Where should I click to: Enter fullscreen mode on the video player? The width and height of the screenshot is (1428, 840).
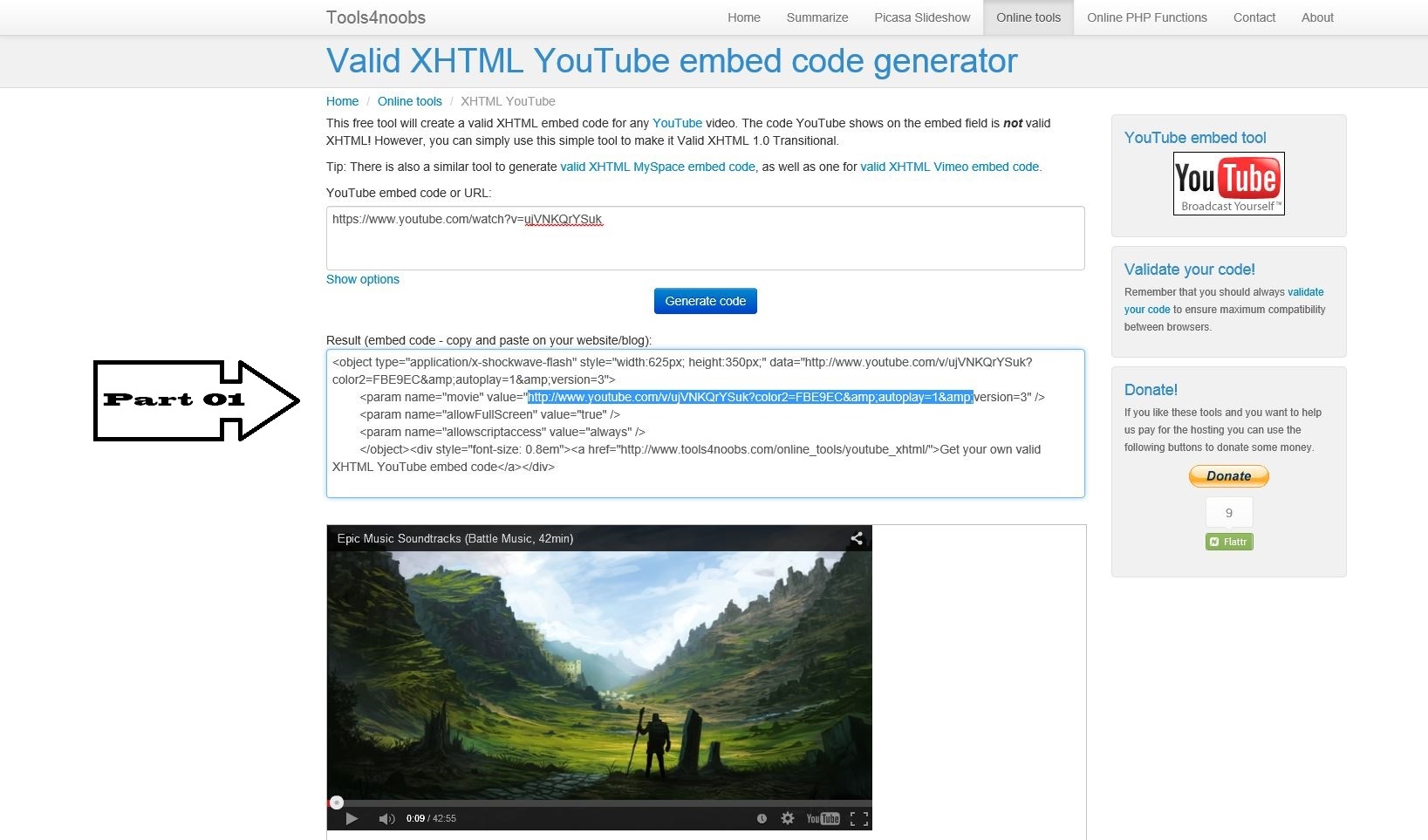pos(859,818)
